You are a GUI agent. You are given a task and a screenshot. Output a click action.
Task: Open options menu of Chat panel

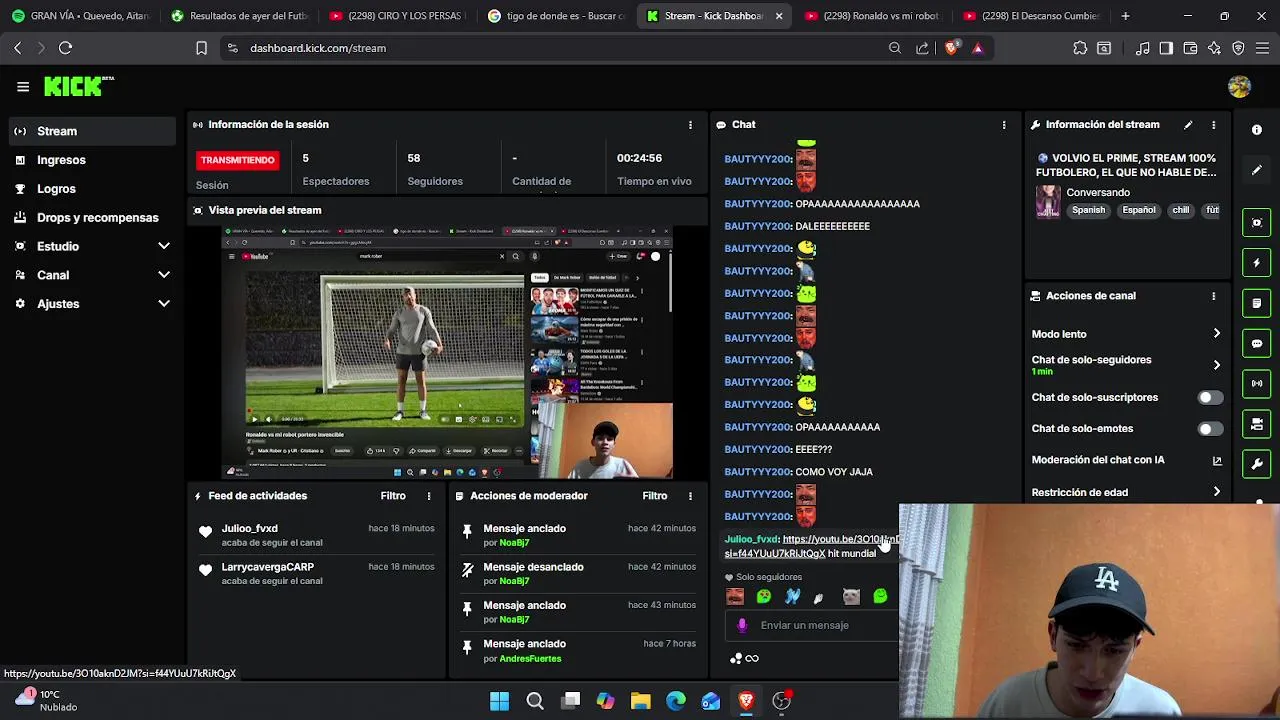[1004, 125]
